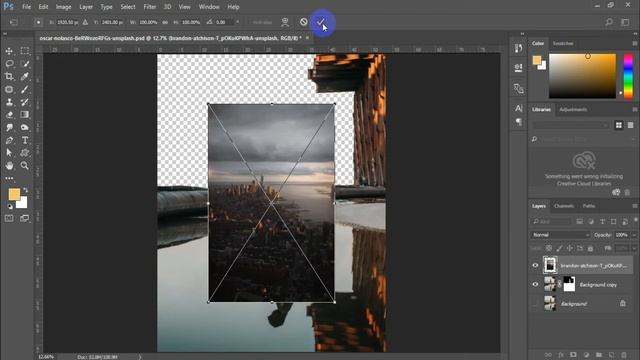Select the Path Selection tool
This screenshot has width=640, height=360.
click(9, 153)
